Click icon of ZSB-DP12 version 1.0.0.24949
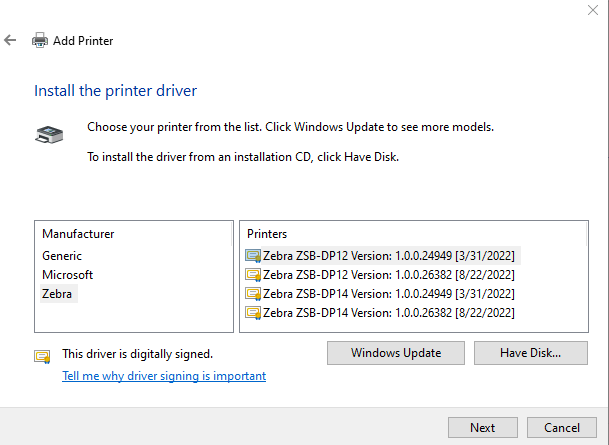The height and width of the screenshot is (445, 609). tap(253, 256)
